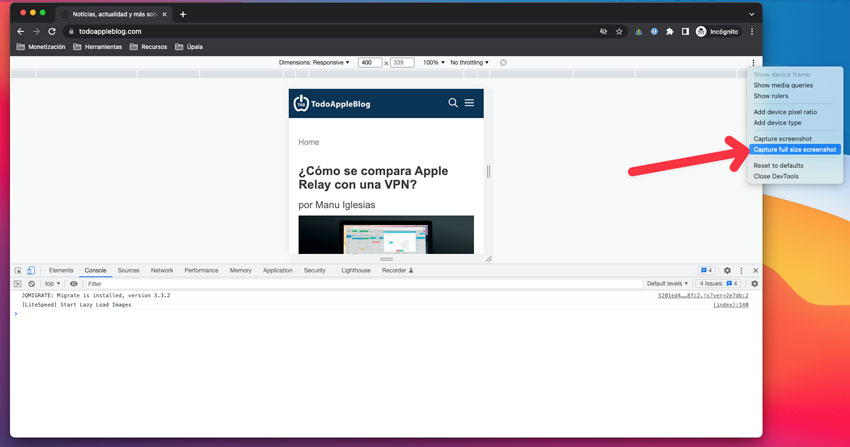Click the lock icon beside todoappleblog.com

point(71,31)
